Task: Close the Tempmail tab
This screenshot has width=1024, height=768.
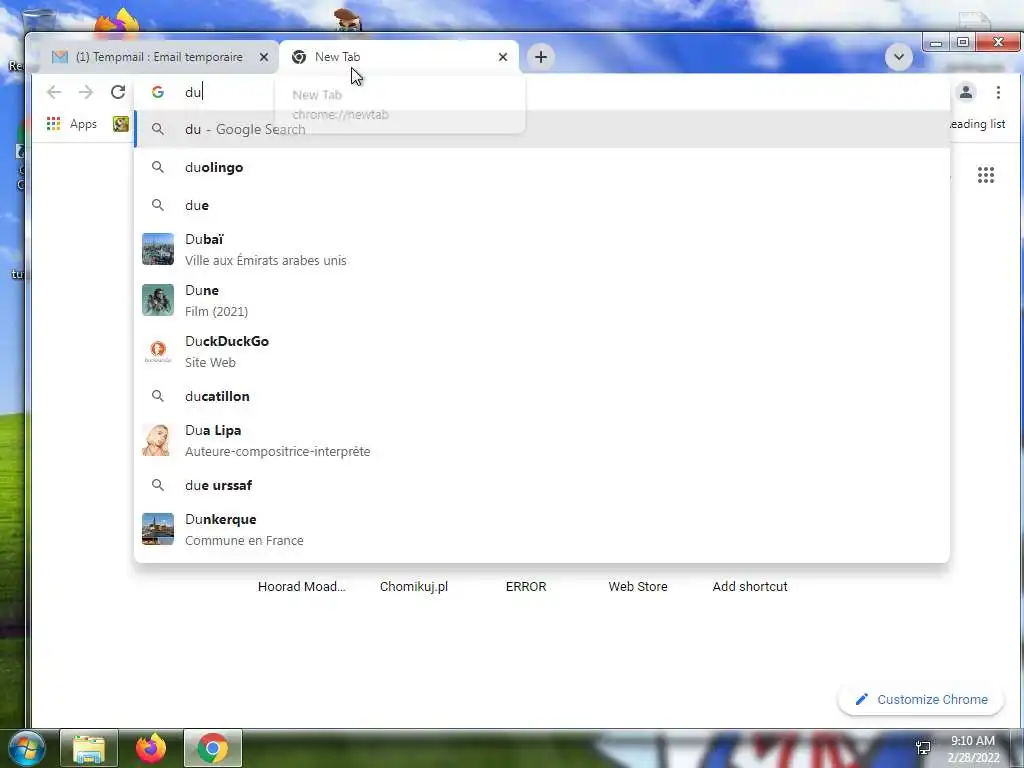Action: click(x=264, y=57)
